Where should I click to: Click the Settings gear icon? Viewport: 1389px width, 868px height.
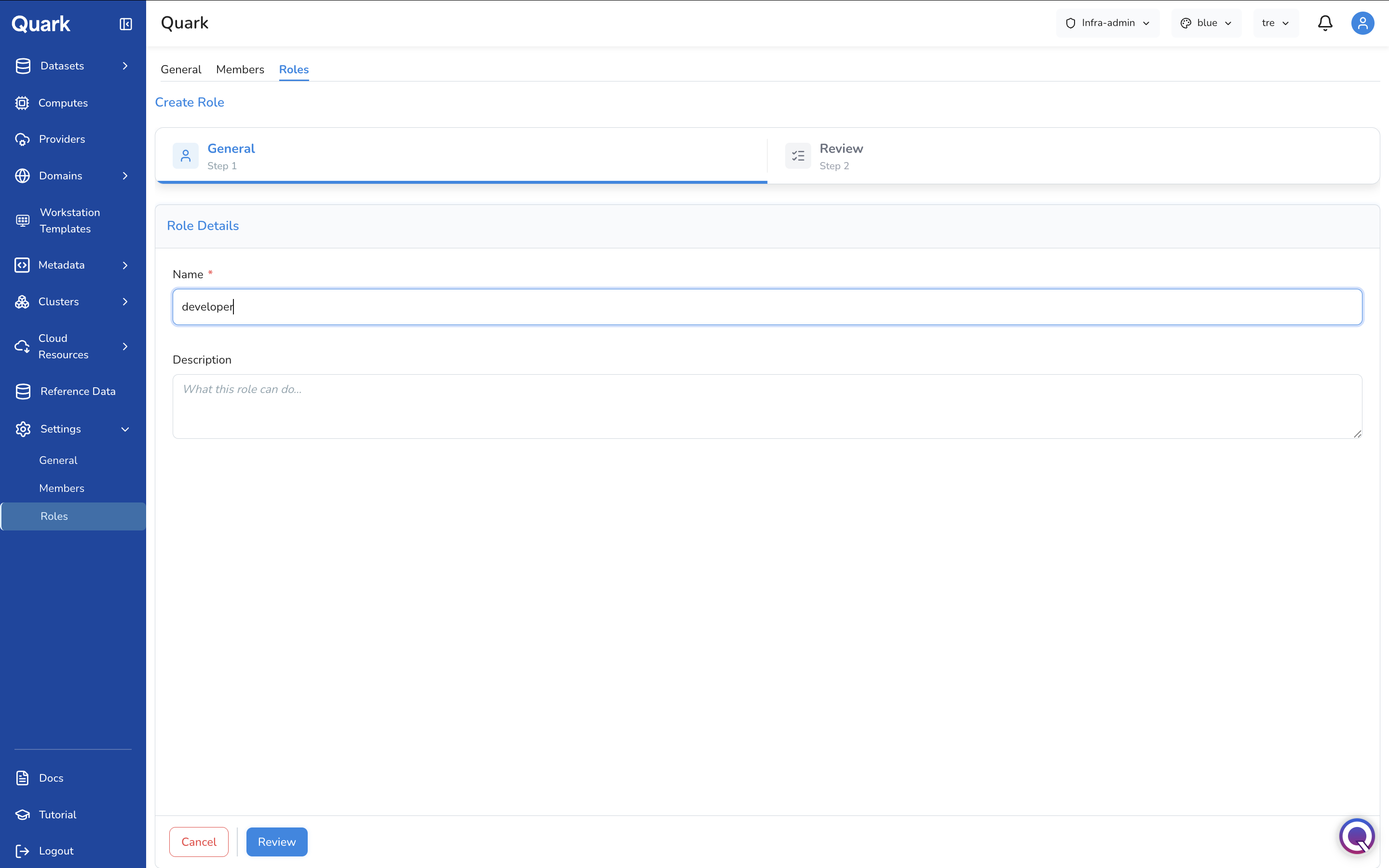pos(23,429)
